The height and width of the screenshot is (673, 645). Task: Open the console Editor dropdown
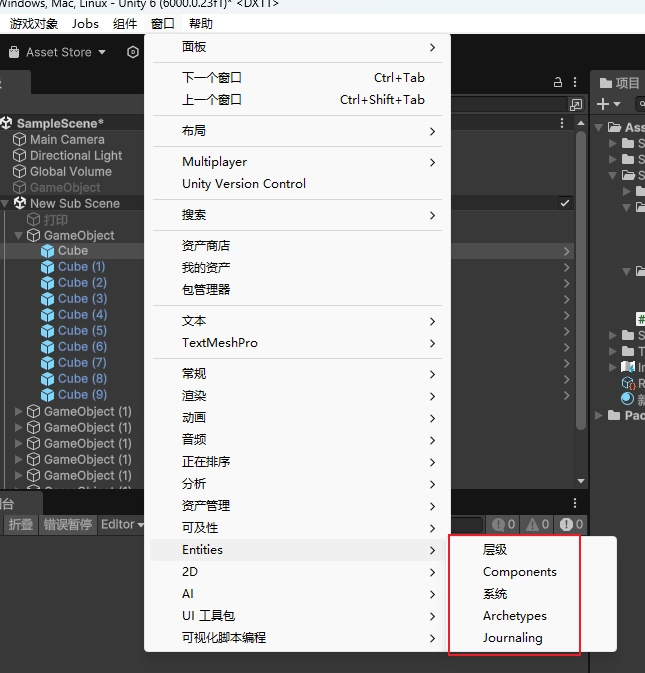(121, 524)
